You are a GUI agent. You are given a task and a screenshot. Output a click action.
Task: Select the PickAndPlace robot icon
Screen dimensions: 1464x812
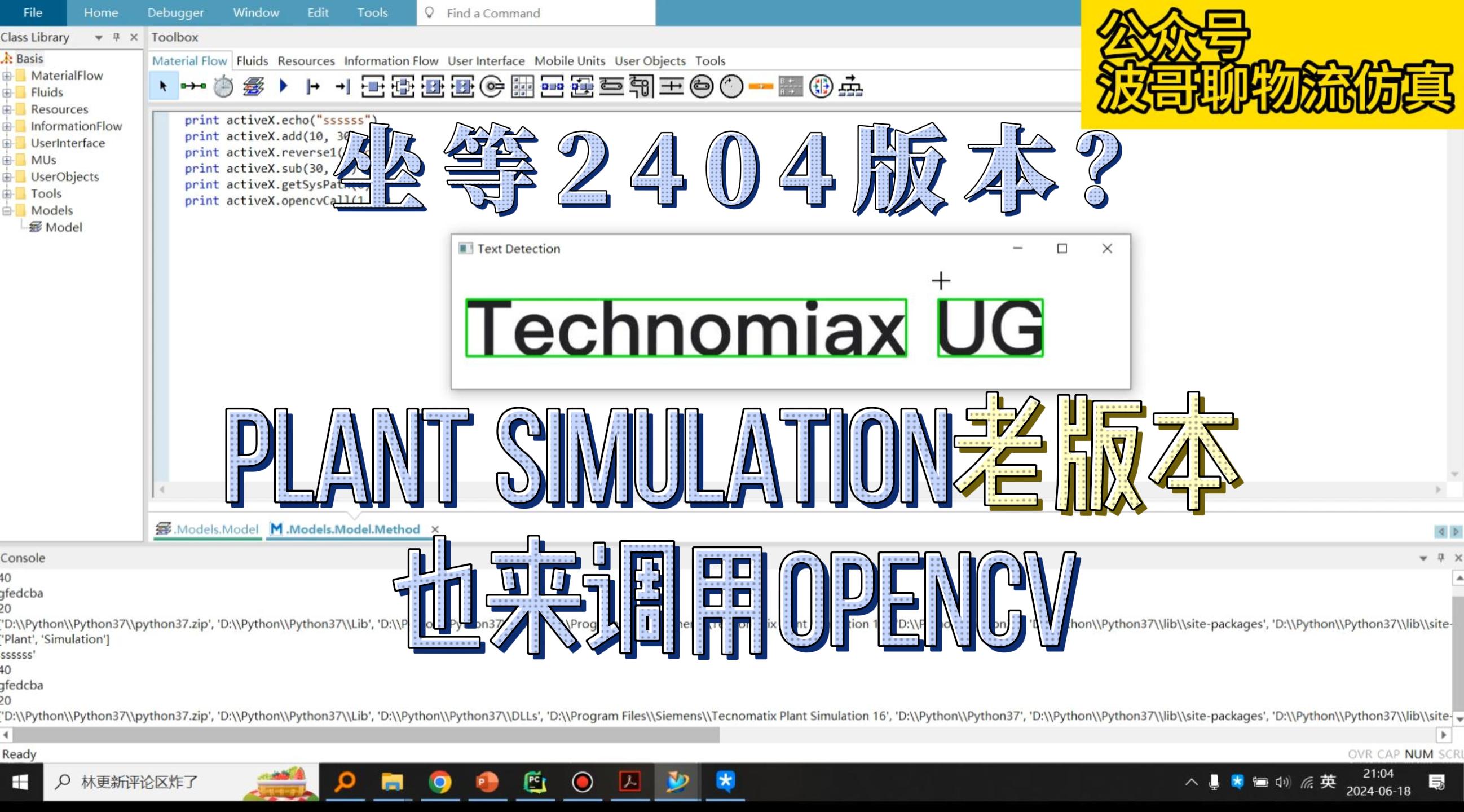point(492,86)
